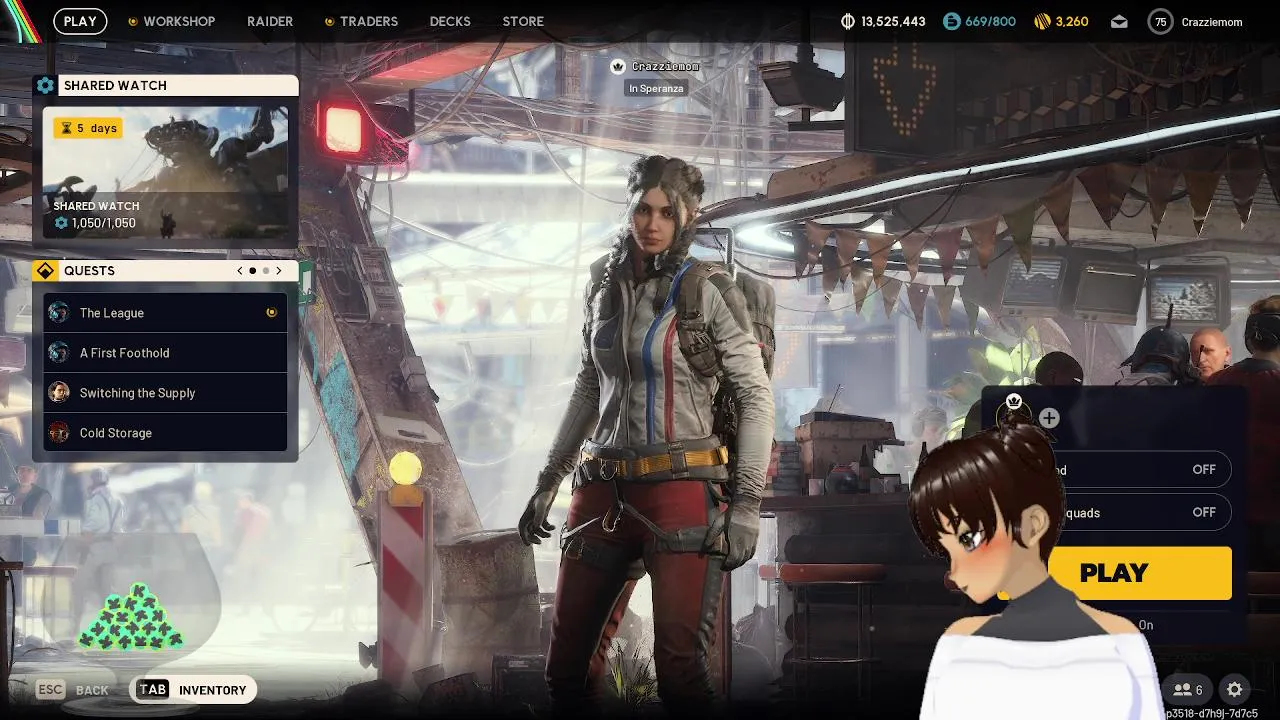Click the Shared Watch gear header icon
Viewport: 1280px width, 720px height.
coord(45,85)
